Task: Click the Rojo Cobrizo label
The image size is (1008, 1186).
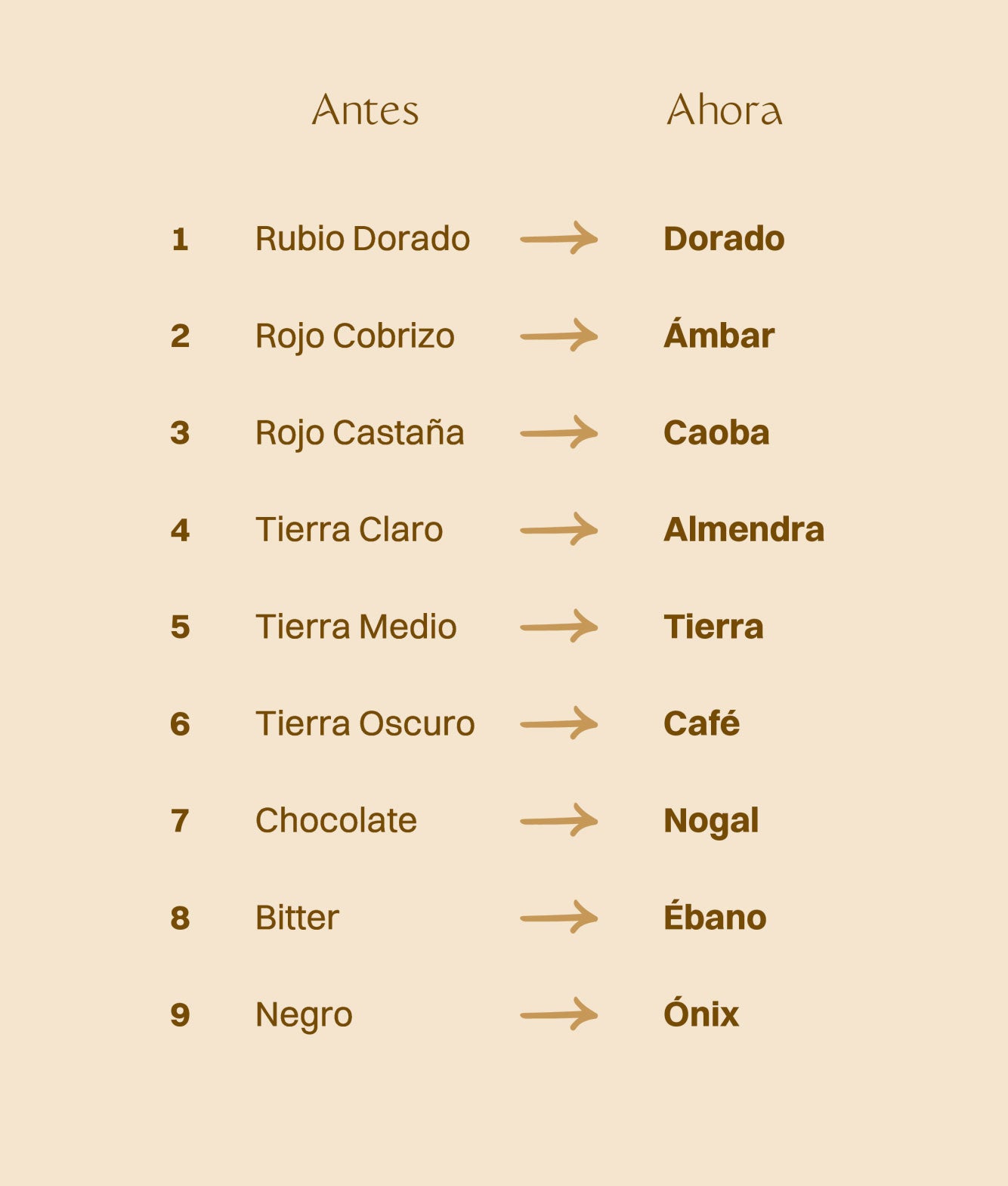Action: click(x=355, y=336)
